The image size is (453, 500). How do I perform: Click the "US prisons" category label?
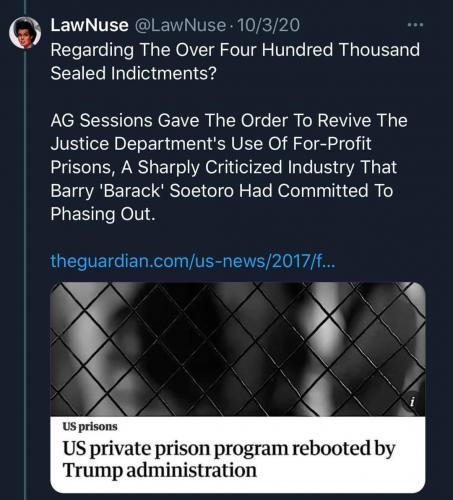click(x=90, y=426)
